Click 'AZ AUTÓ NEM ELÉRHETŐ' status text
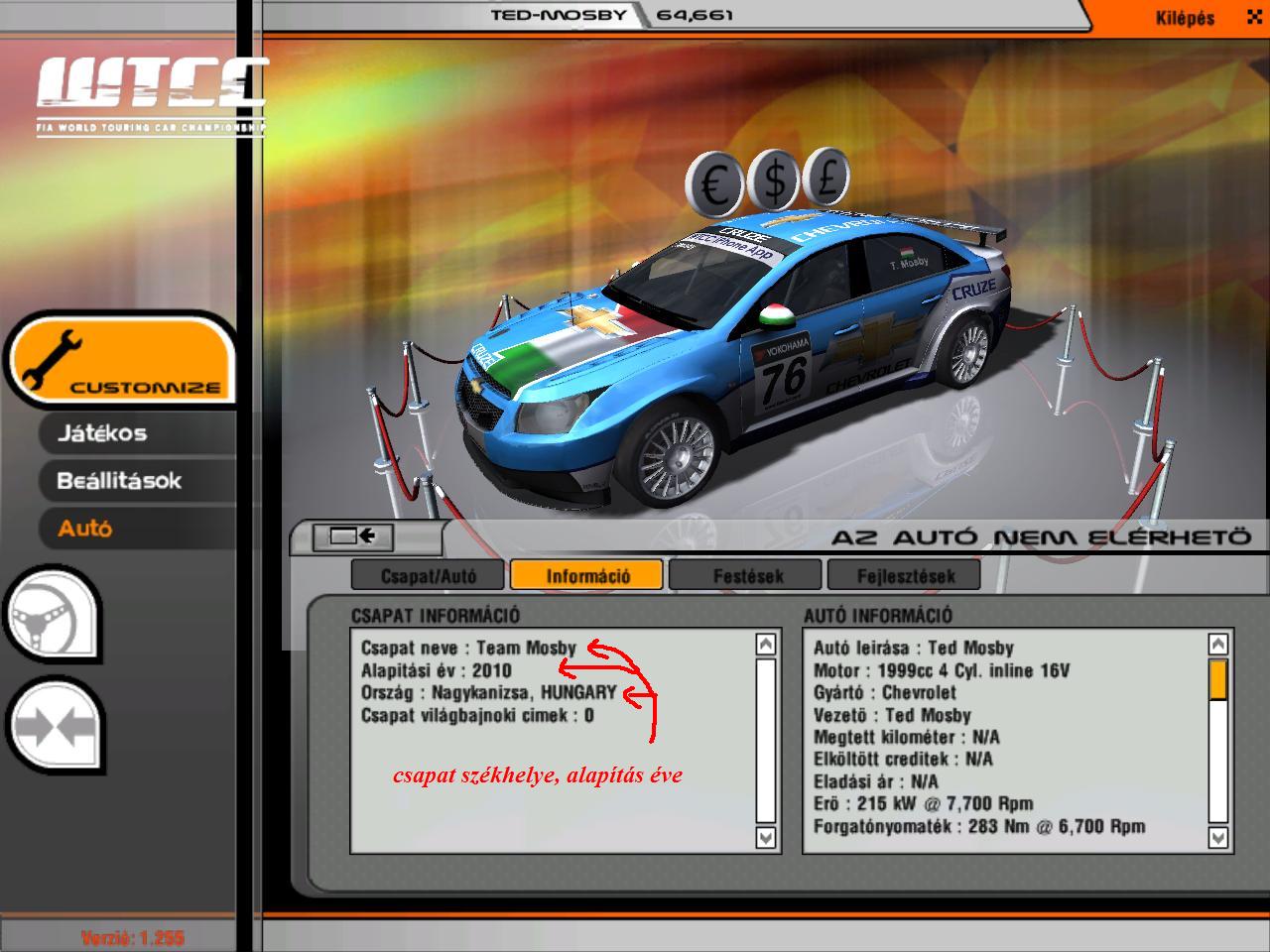The image size is (1270, 952). 1041,536
